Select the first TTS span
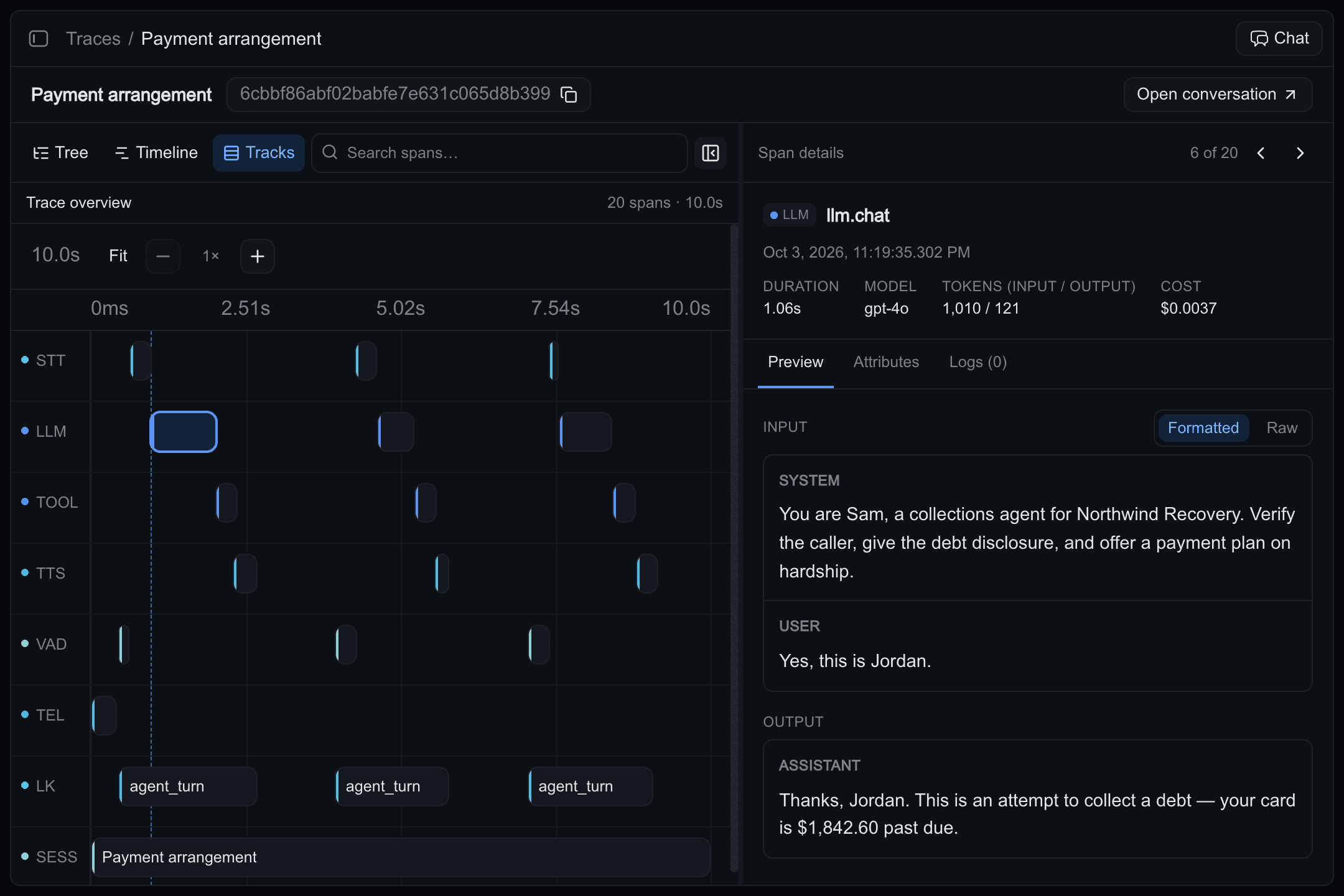This screenshot has width=1344, height=896. (x=245, y=574)
